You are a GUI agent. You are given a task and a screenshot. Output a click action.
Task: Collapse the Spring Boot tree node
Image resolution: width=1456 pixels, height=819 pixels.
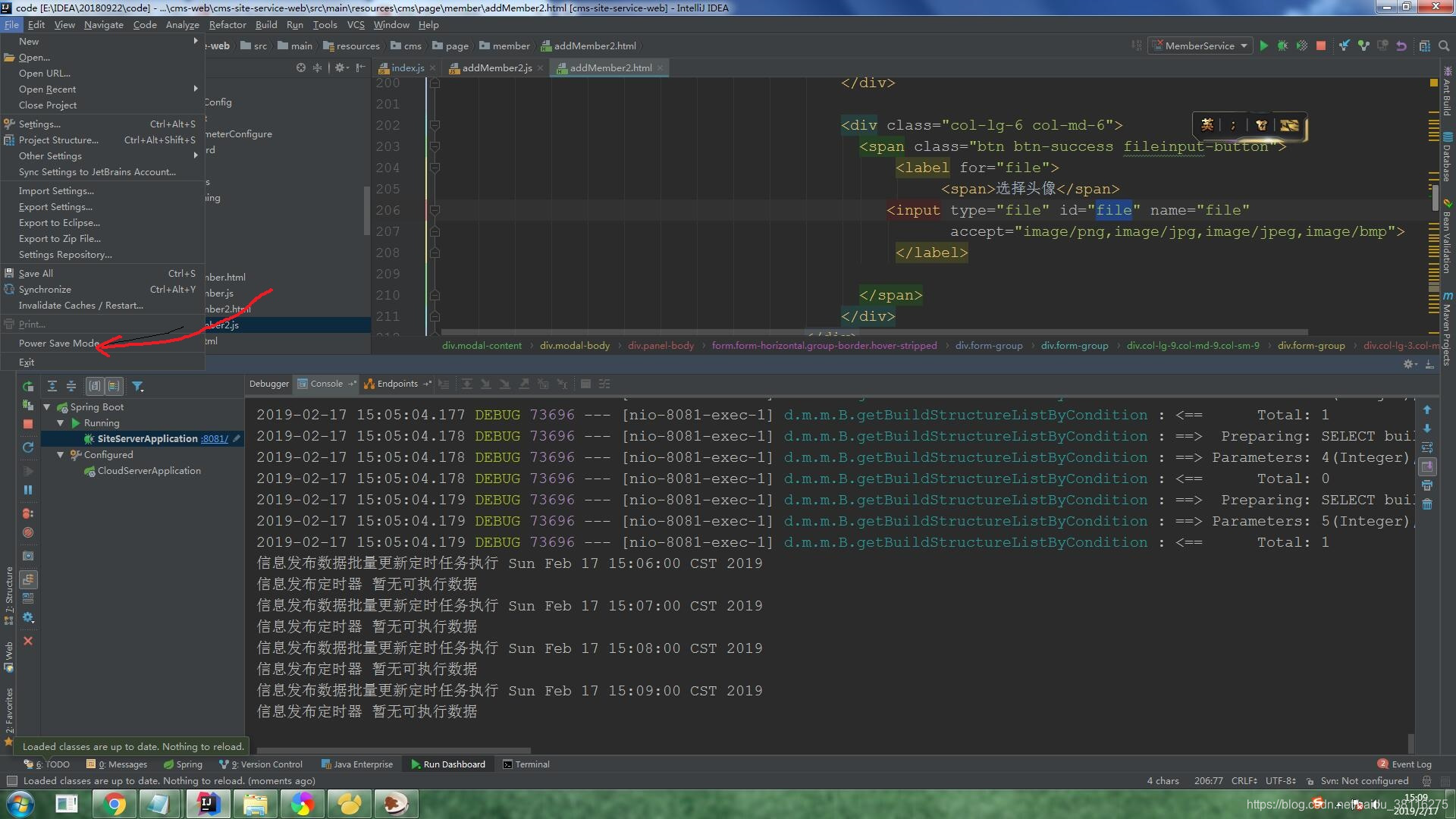[47, 407]
